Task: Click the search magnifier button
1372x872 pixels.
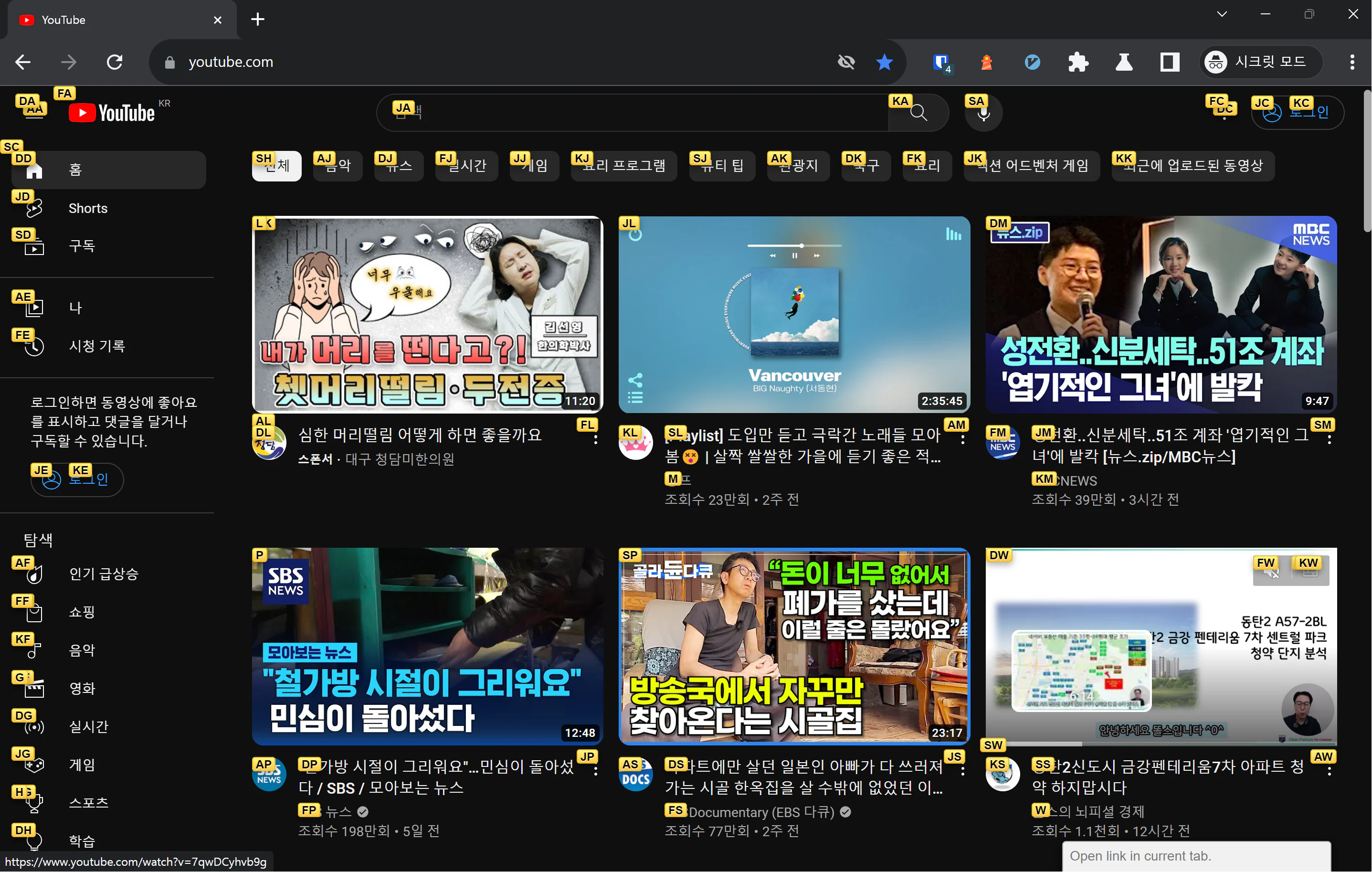Action: pos(918,112)
